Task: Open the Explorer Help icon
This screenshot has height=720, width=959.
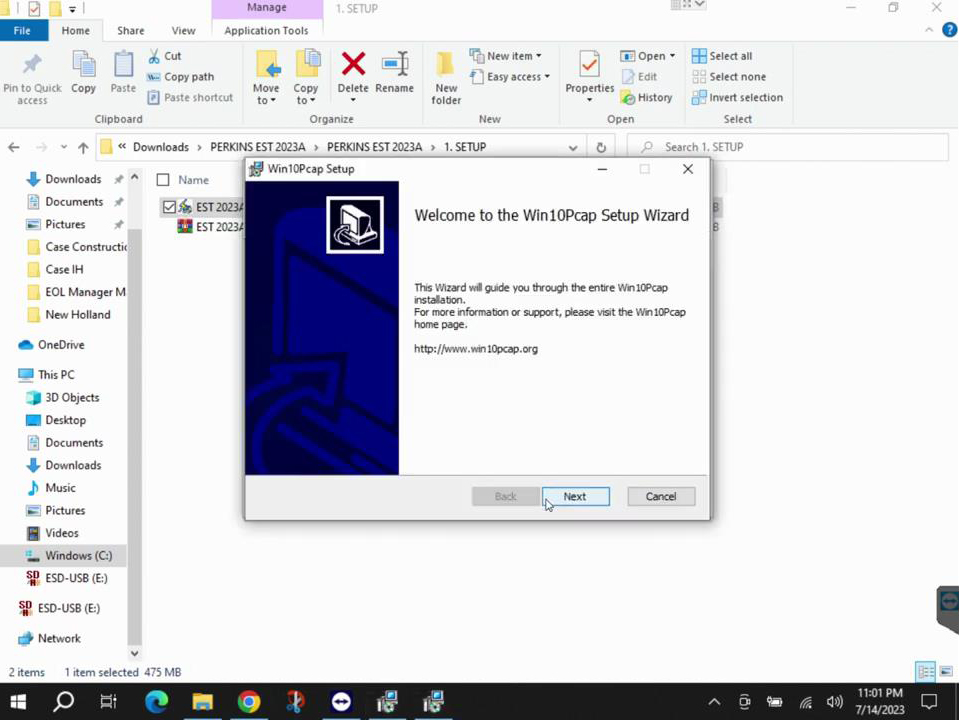Action: [950, 30]
